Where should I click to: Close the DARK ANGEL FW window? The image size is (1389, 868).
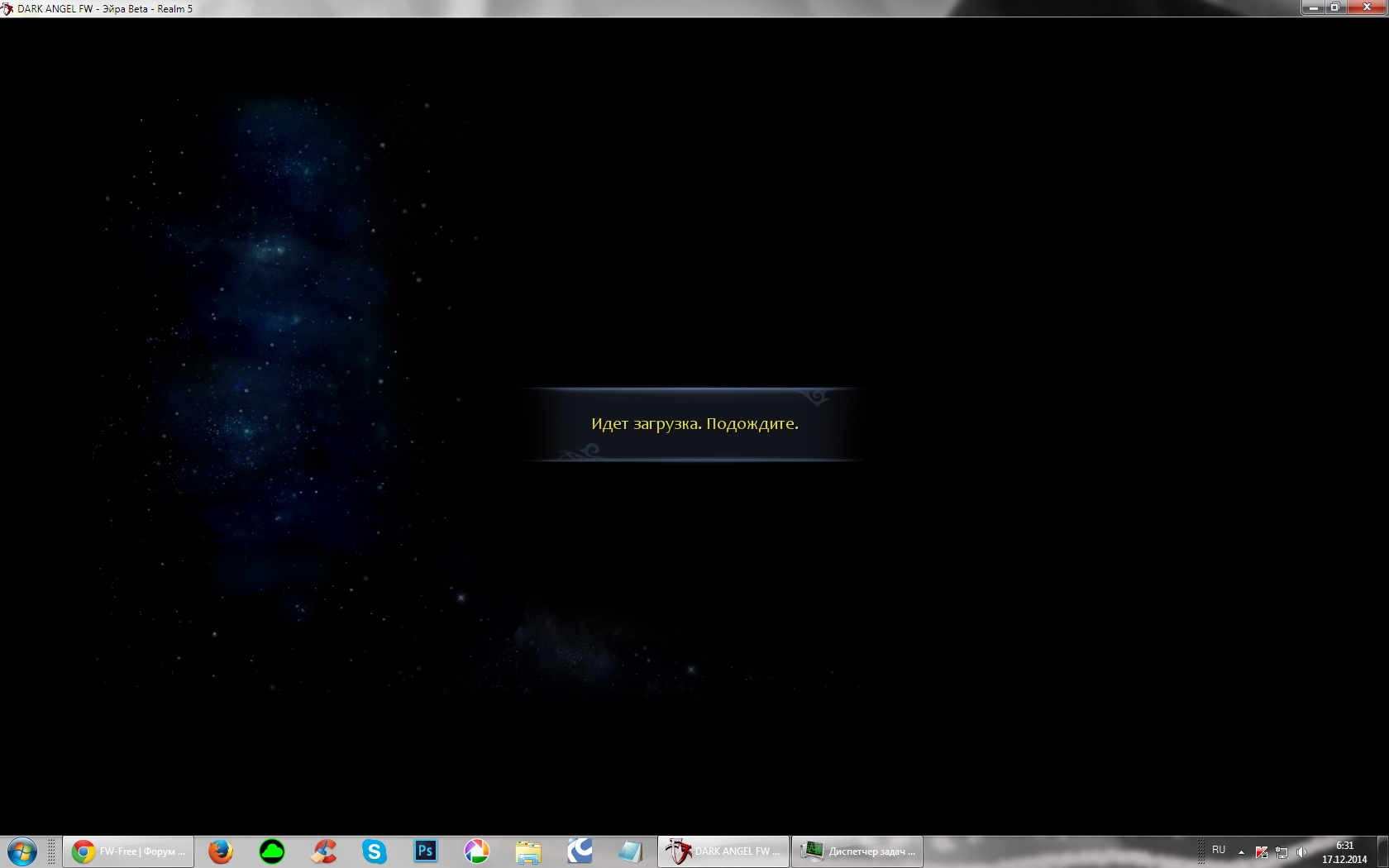[x=1367, y=7]
